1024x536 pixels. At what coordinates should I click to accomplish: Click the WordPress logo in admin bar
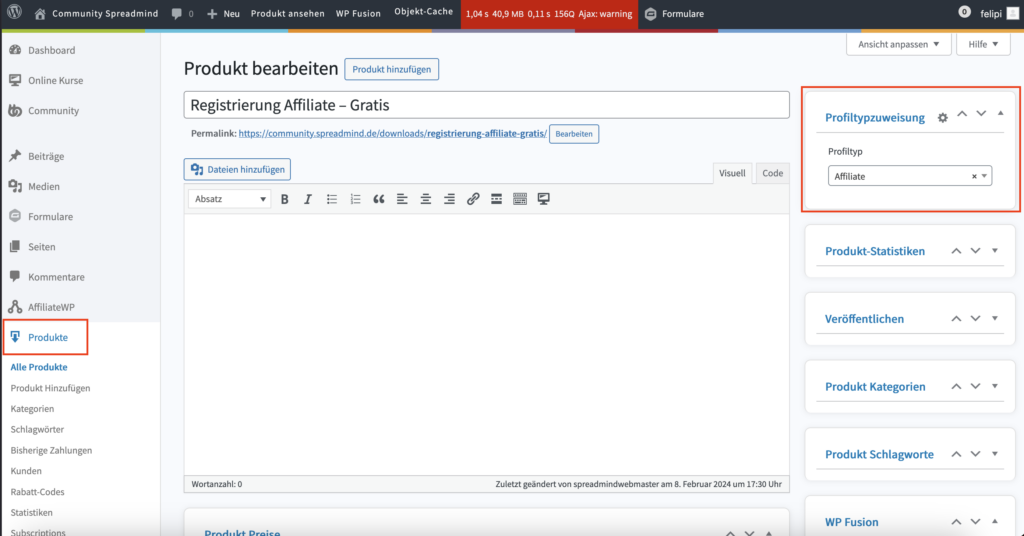[x=14, y=14]
